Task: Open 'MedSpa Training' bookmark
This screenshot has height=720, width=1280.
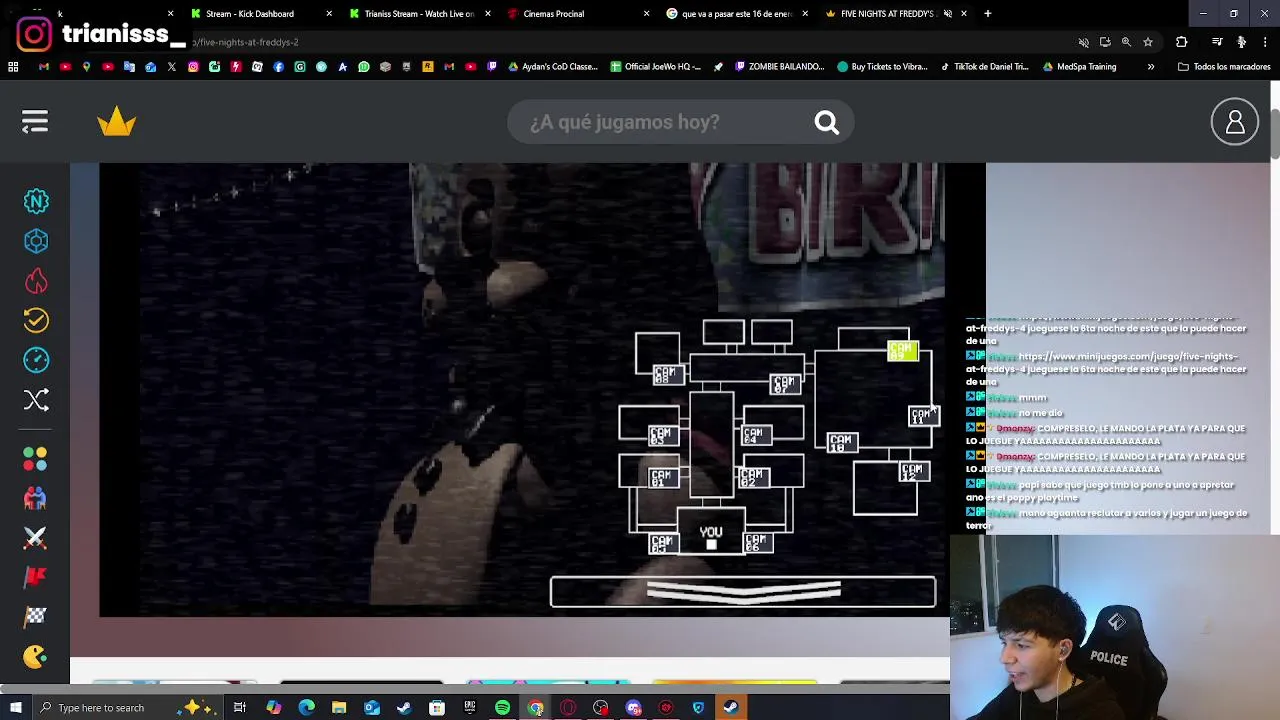Action: click(x=1079, y=67)
